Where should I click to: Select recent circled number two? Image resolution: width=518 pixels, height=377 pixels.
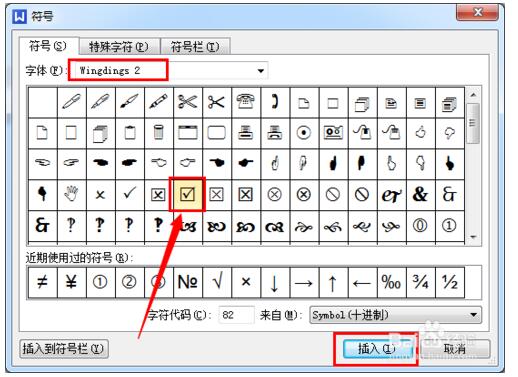(x=129, y=282)
